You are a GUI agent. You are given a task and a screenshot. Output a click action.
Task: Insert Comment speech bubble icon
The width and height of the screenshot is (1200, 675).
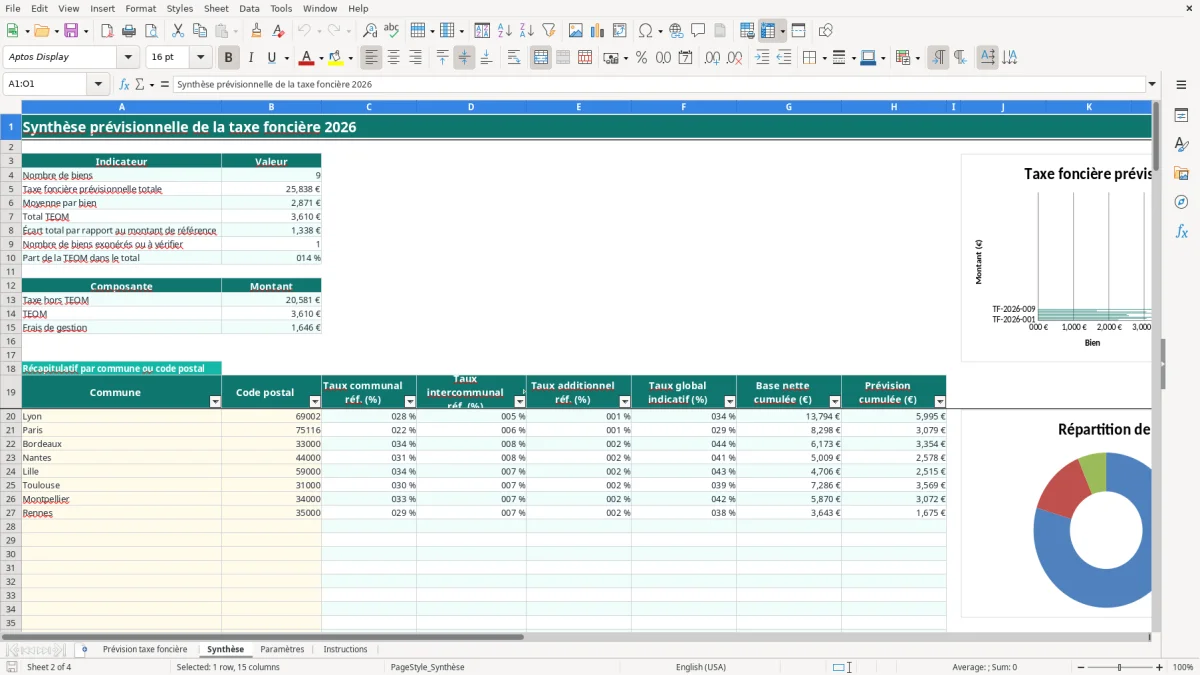click(x=698, y=31)
